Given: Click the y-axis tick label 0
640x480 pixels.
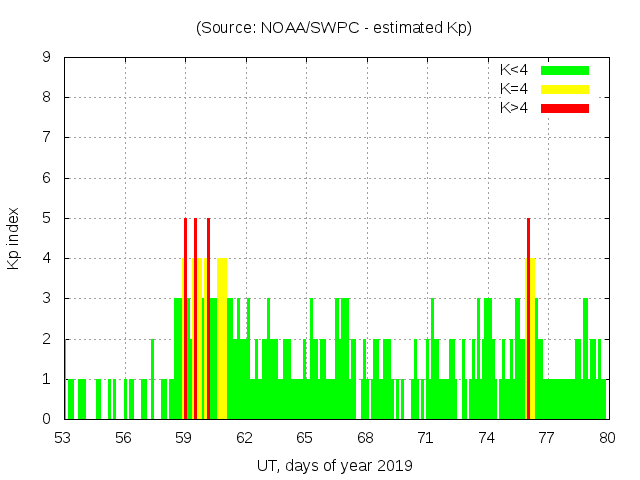Looking at the screenshot, I should tap(47, 419).
